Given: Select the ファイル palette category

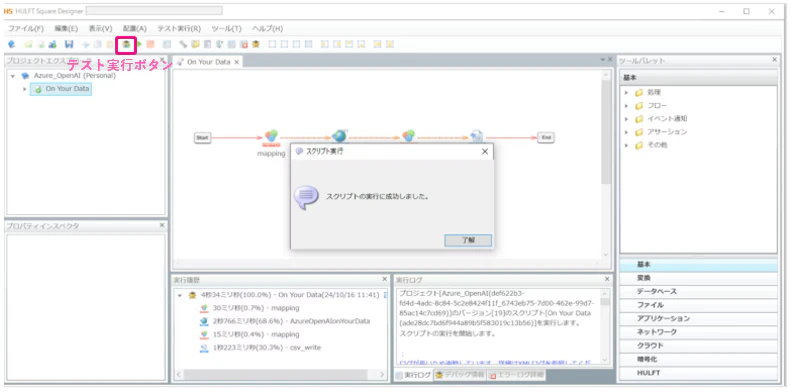Looking at the screenshot, I should click(698, 306).
